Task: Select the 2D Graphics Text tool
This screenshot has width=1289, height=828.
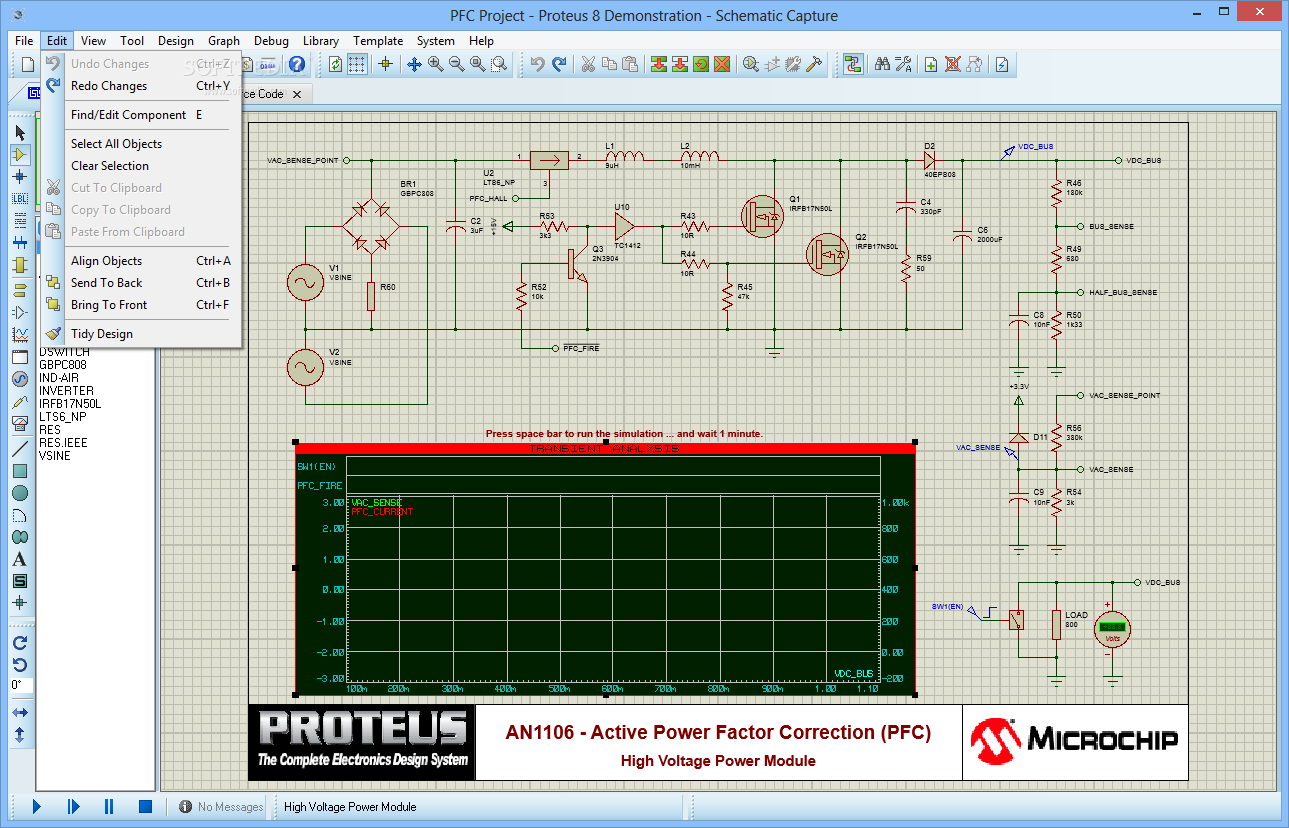Action: click(20, 559)
